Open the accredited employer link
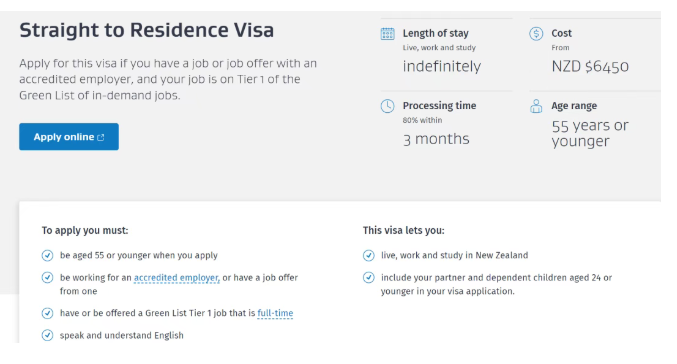This screenshot has width=677, height=364. point(177,278)
